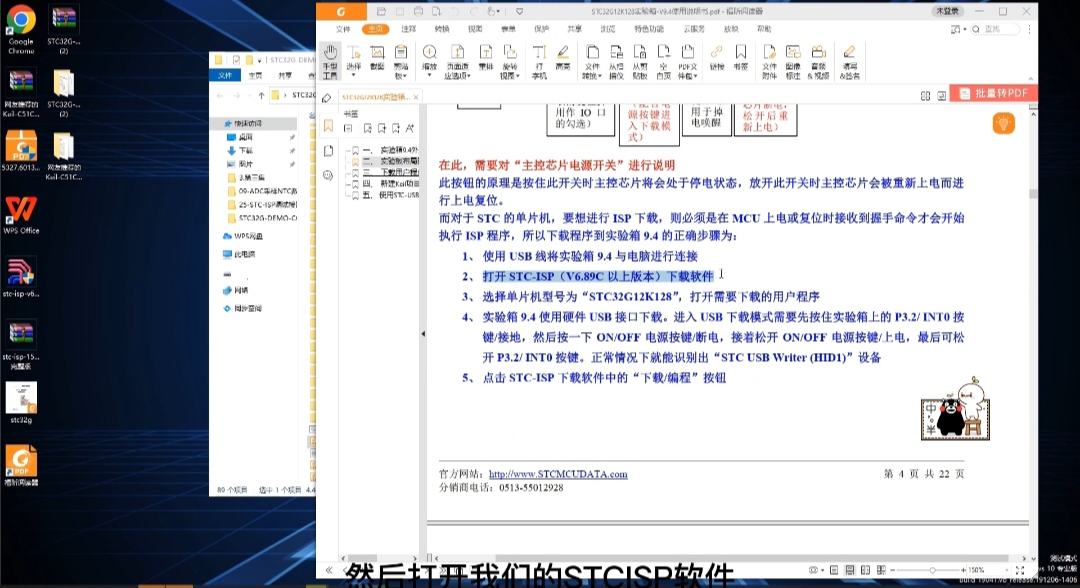
Task: Activate the Select tool in ribbon
Action: 353,61
